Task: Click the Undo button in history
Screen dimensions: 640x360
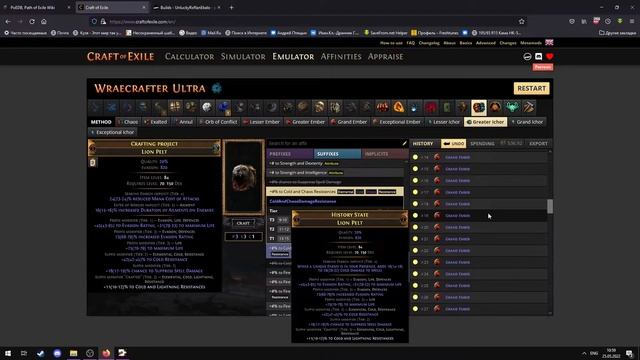Action: pyautogui.click(x=453, y=144)
